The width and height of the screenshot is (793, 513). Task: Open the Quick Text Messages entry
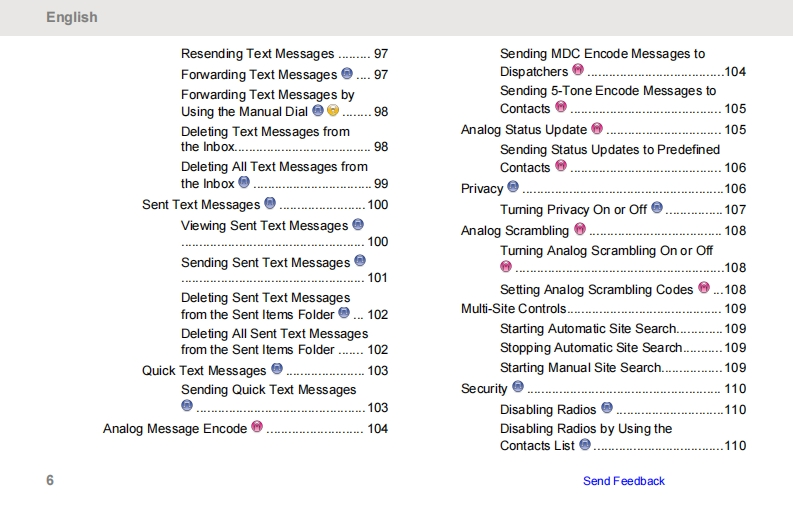tap(204, 370)
